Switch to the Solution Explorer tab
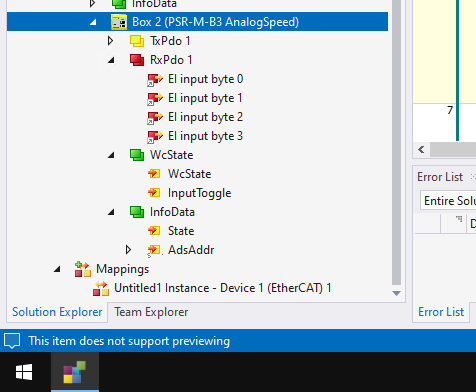The height and width of the screenshot is (392, 476). point(57,312)
